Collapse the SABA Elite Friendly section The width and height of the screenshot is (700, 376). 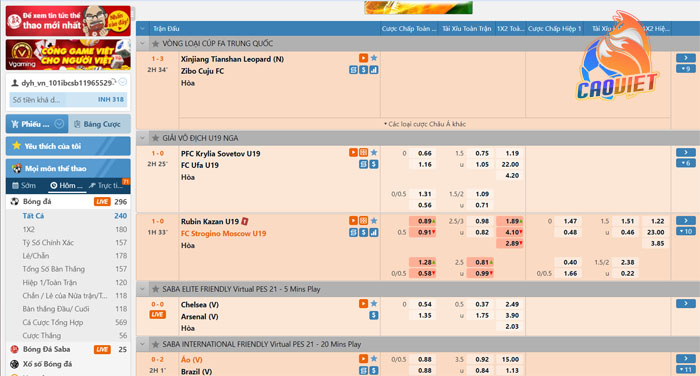pos(142,289)
